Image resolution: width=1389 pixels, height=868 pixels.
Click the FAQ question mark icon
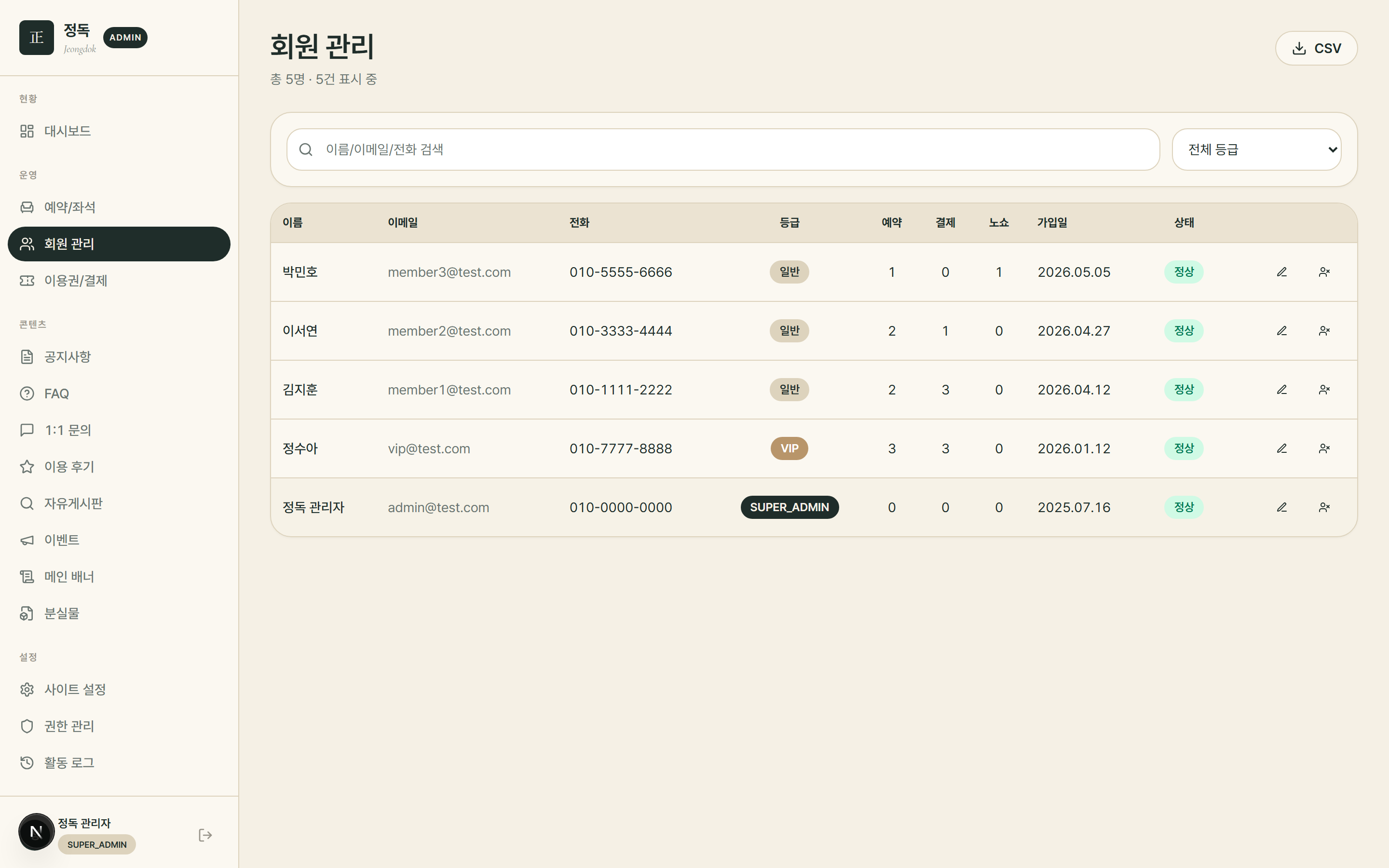(27, 394)
